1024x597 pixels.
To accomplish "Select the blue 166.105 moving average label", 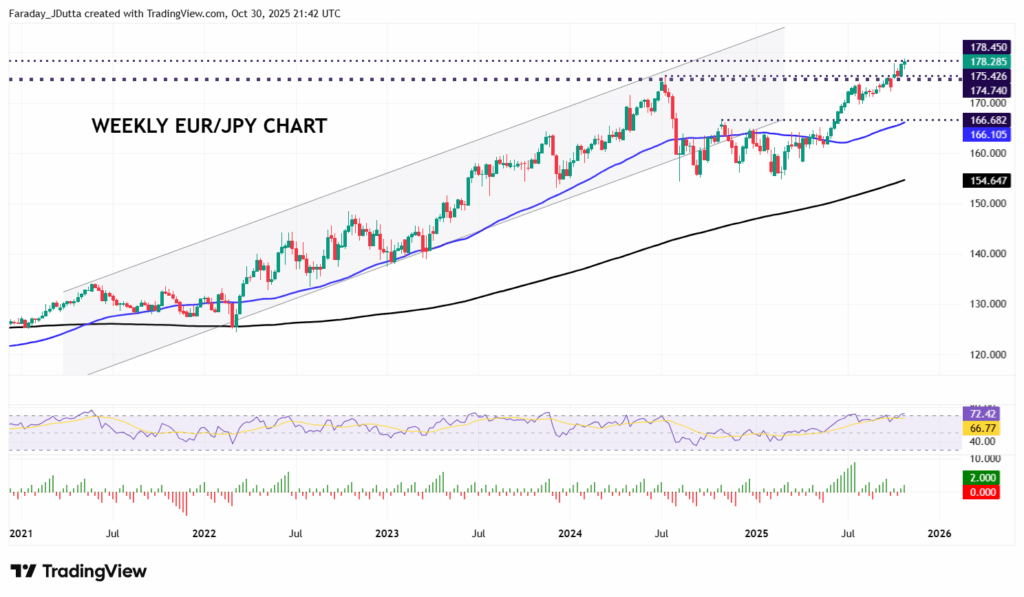I will click(x=985, y=135).
